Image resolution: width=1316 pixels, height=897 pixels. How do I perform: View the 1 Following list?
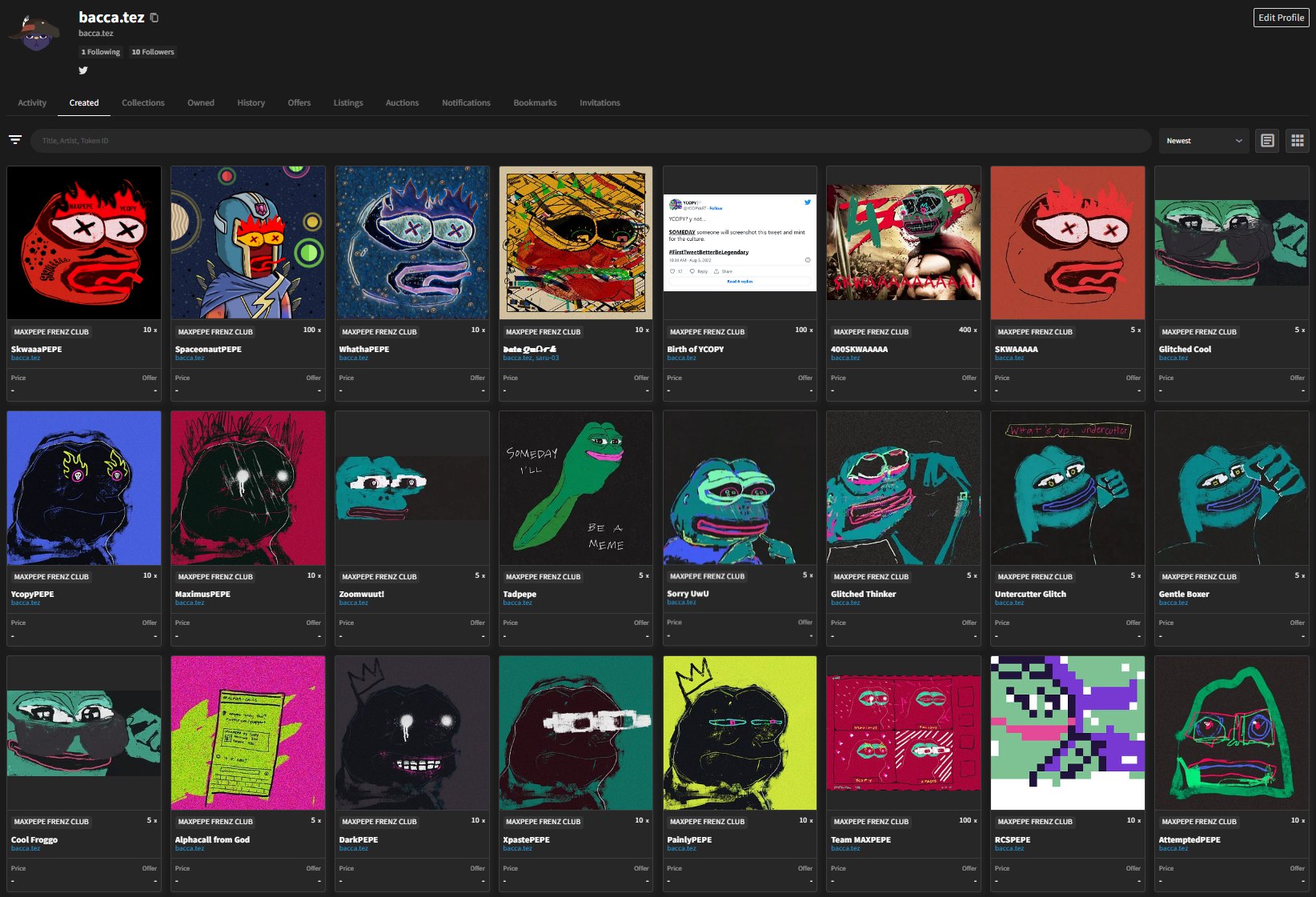(100, 52)
